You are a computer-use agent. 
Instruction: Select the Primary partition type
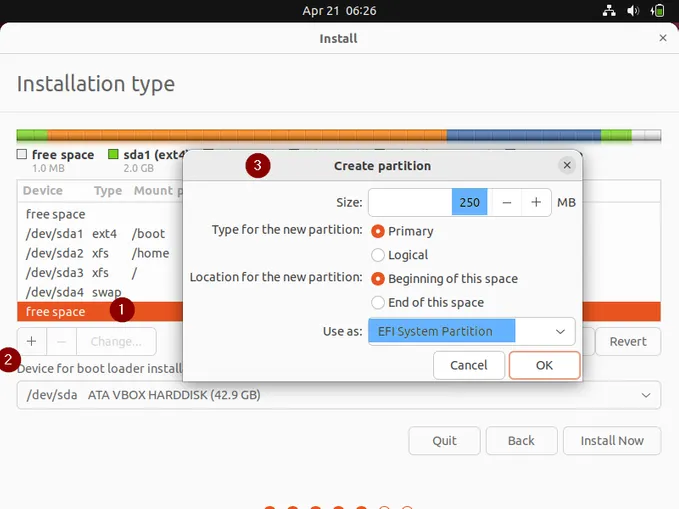[x=378, y=231]
